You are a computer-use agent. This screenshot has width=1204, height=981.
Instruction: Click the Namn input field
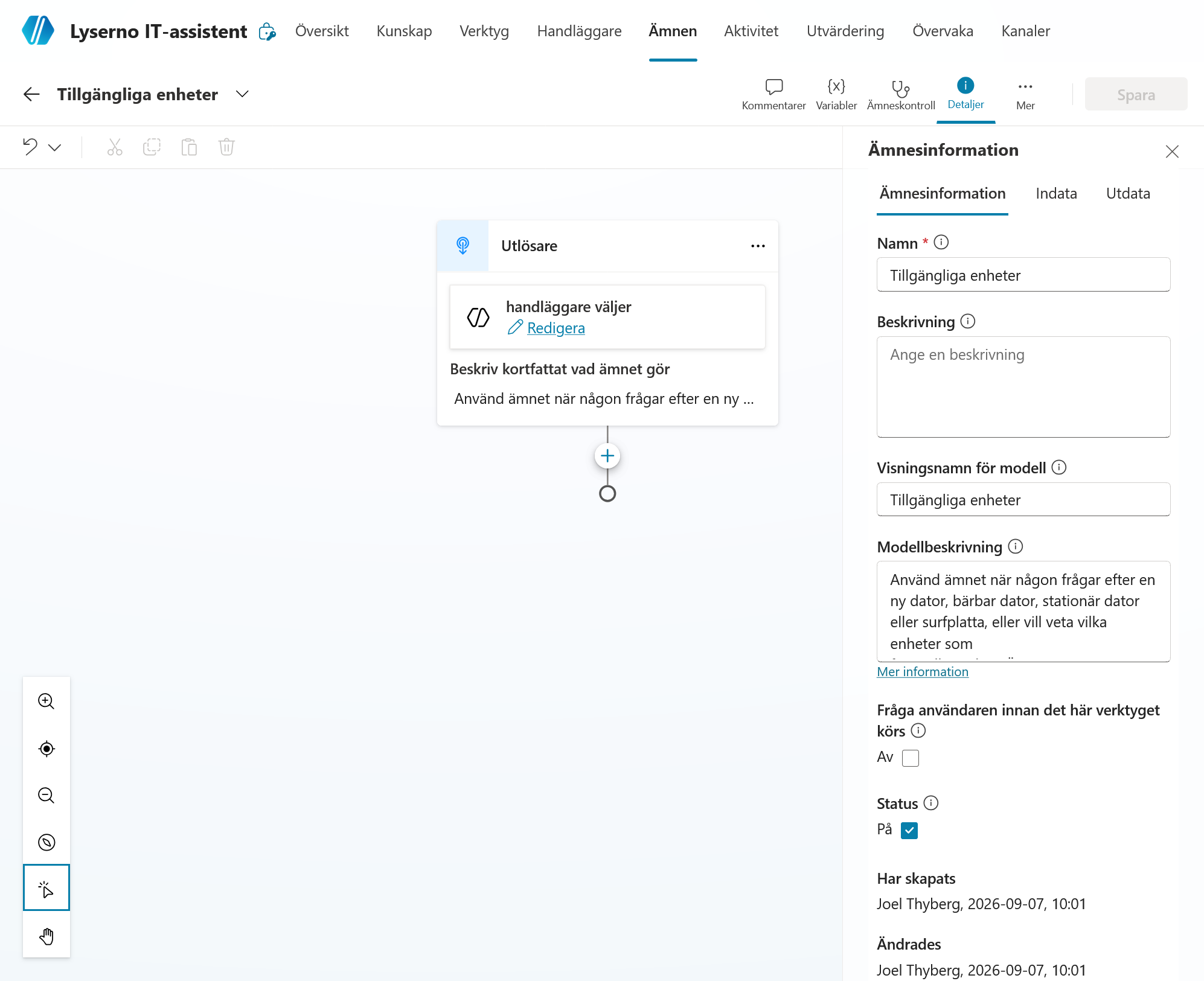point(1023,275)
